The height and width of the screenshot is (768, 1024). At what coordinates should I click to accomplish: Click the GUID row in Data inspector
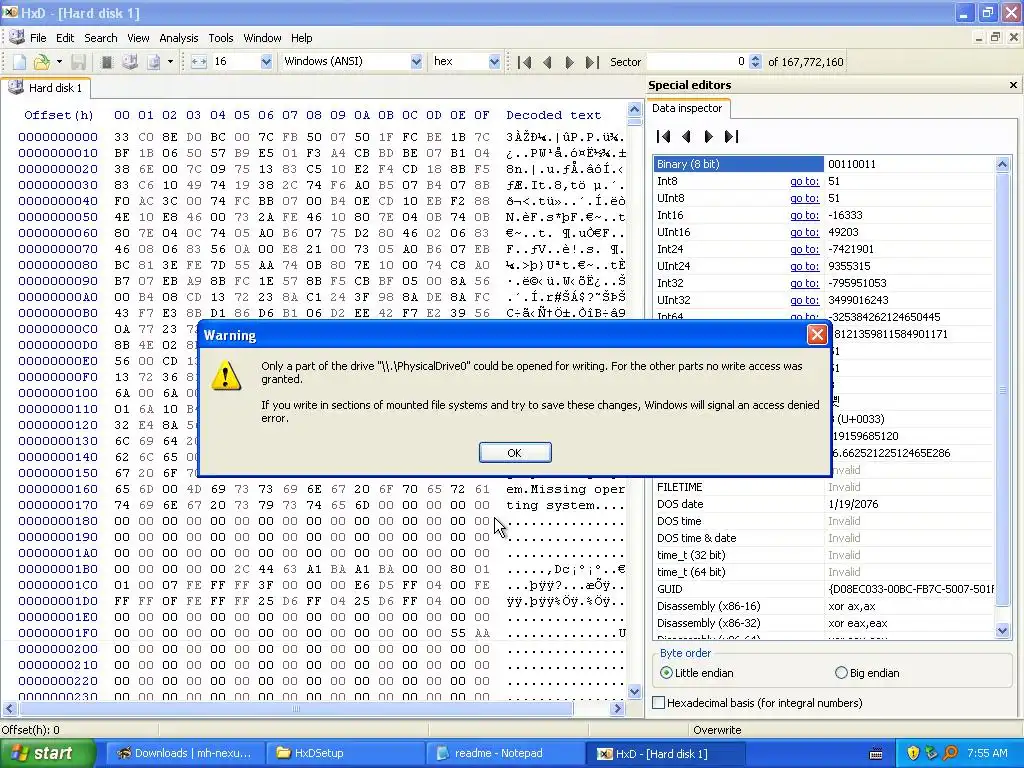[823, 589]
